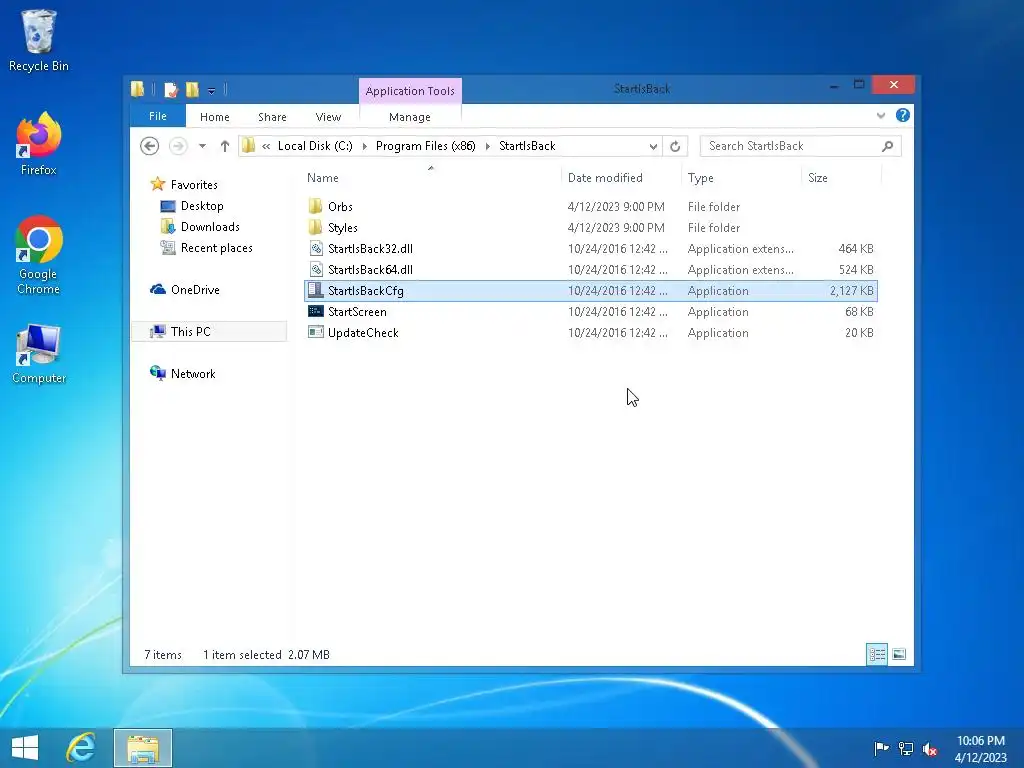Select This PC in the navigation pane
The width and height of the screenshot is (1024, 768).
click(209, 332)
